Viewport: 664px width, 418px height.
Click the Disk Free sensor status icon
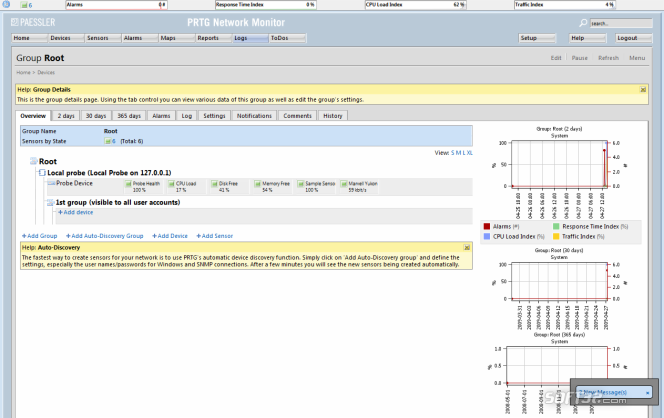[214, 184]
